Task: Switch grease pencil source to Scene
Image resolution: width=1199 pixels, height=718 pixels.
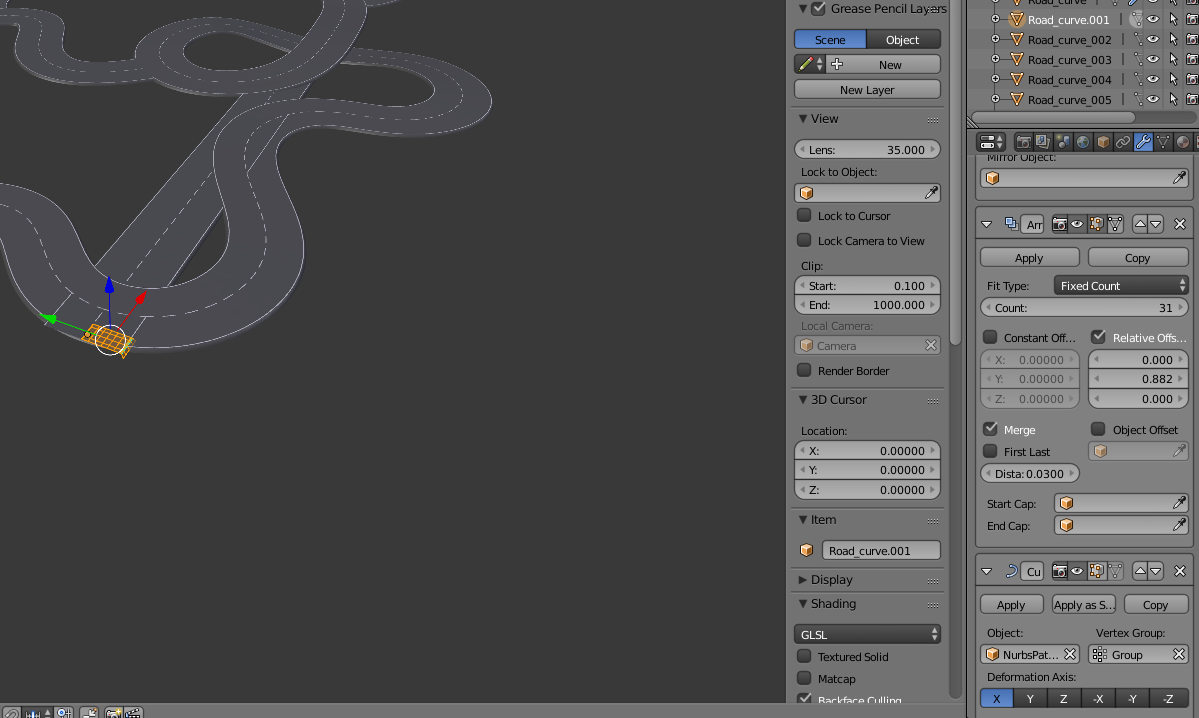Action: [830, 39]
